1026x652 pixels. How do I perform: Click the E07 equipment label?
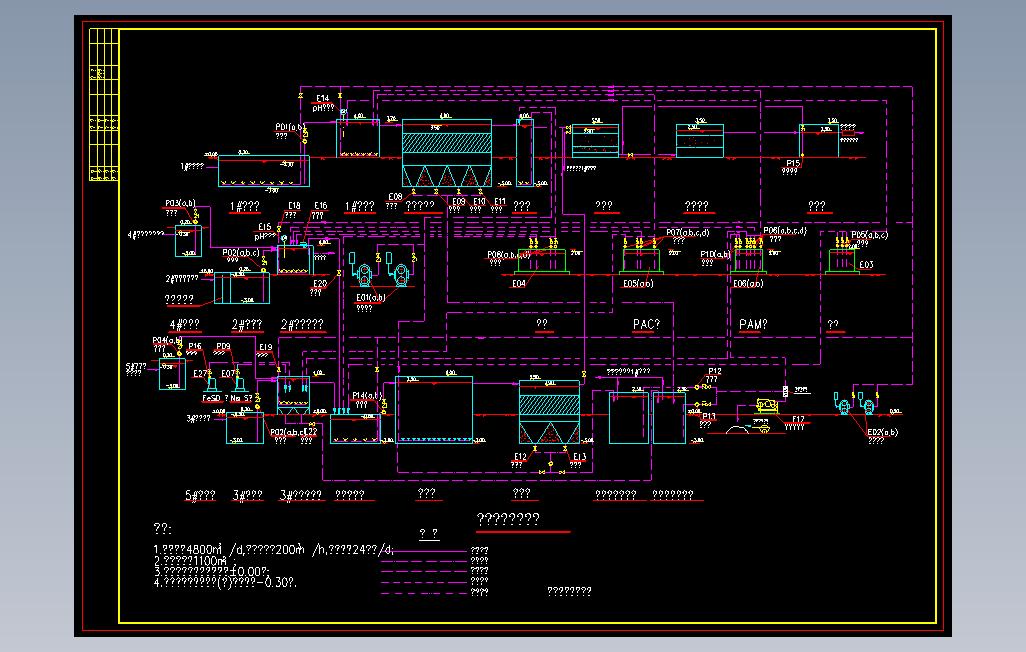[x=228, y=374]
